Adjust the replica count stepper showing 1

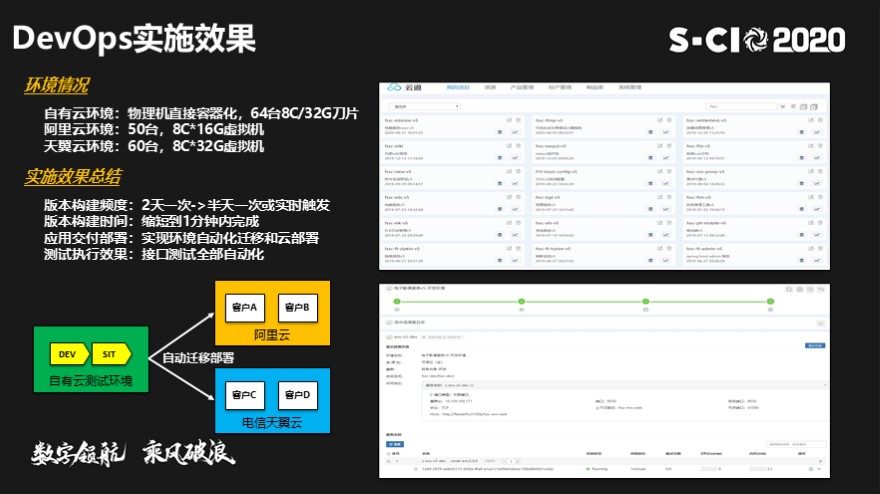[x=511, y=461]
